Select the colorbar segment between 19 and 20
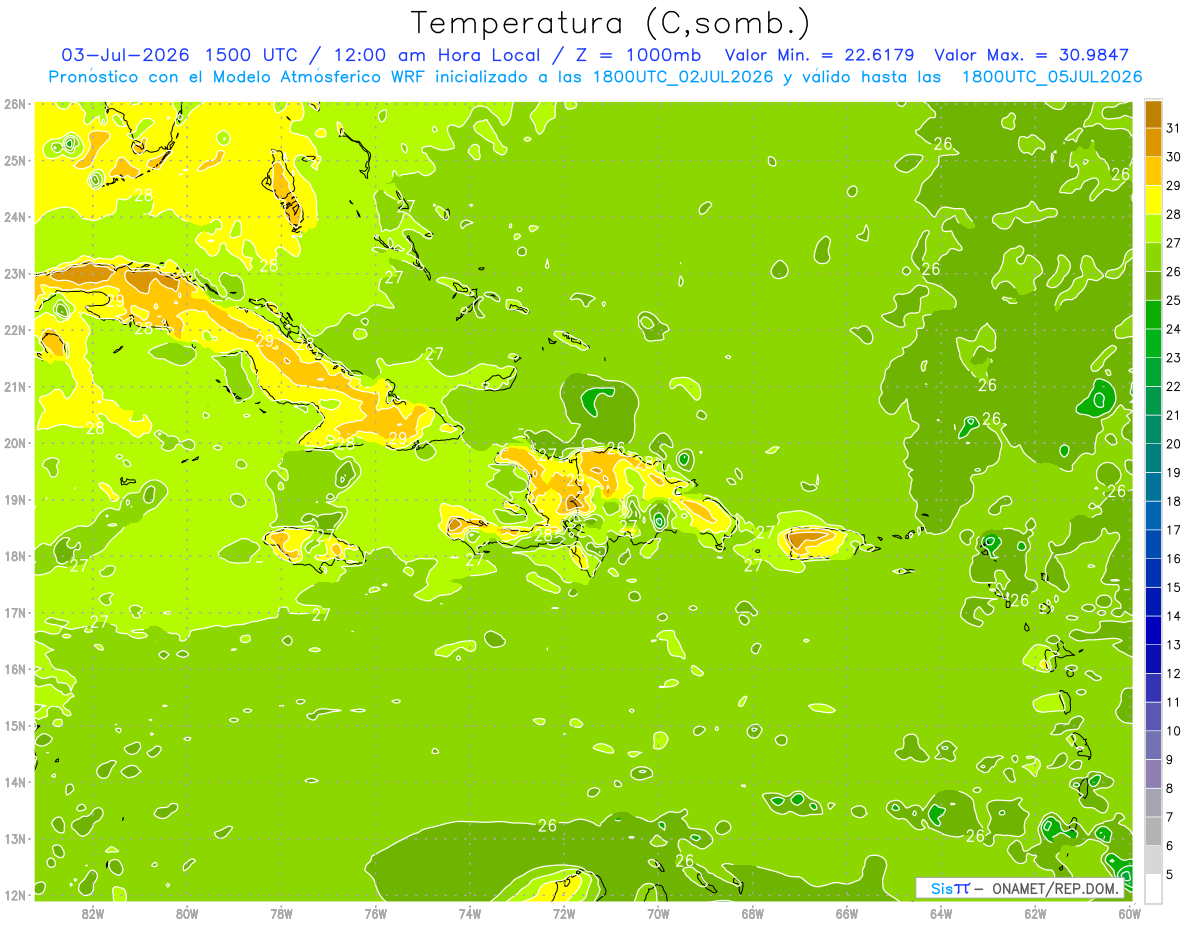 pyautogui.click(x=1153, y=457)
